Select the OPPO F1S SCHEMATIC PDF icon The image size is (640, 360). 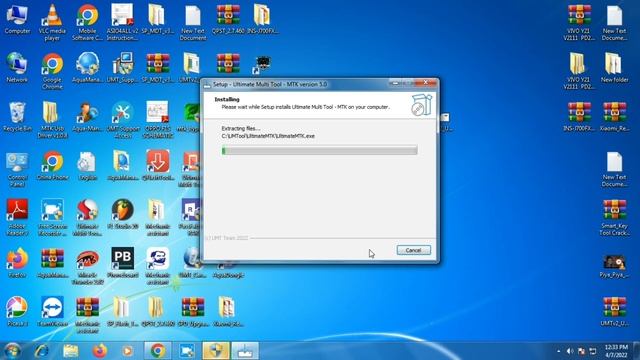158,120
